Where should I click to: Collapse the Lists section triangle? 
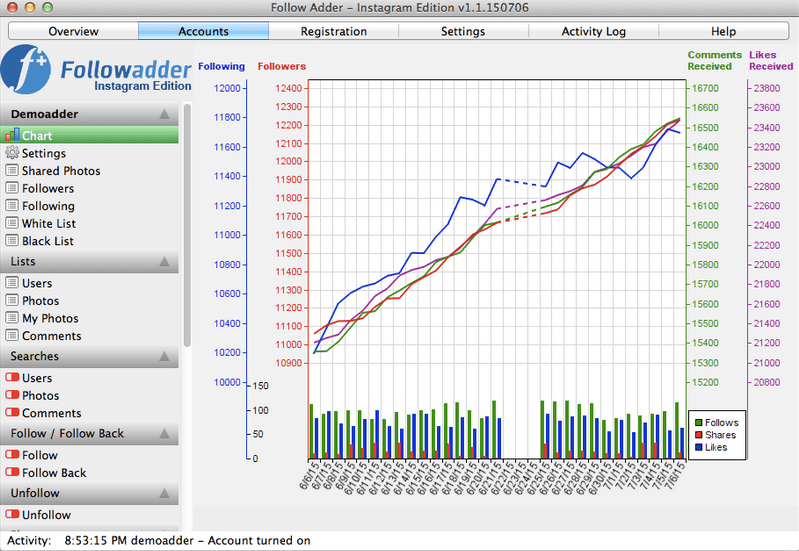tap(164, 261)
